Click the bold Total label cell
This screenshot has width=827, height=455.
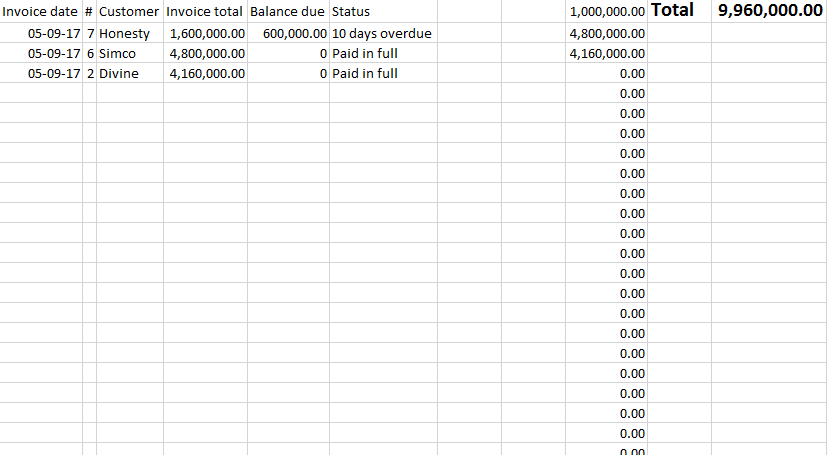tap(679, 12)
